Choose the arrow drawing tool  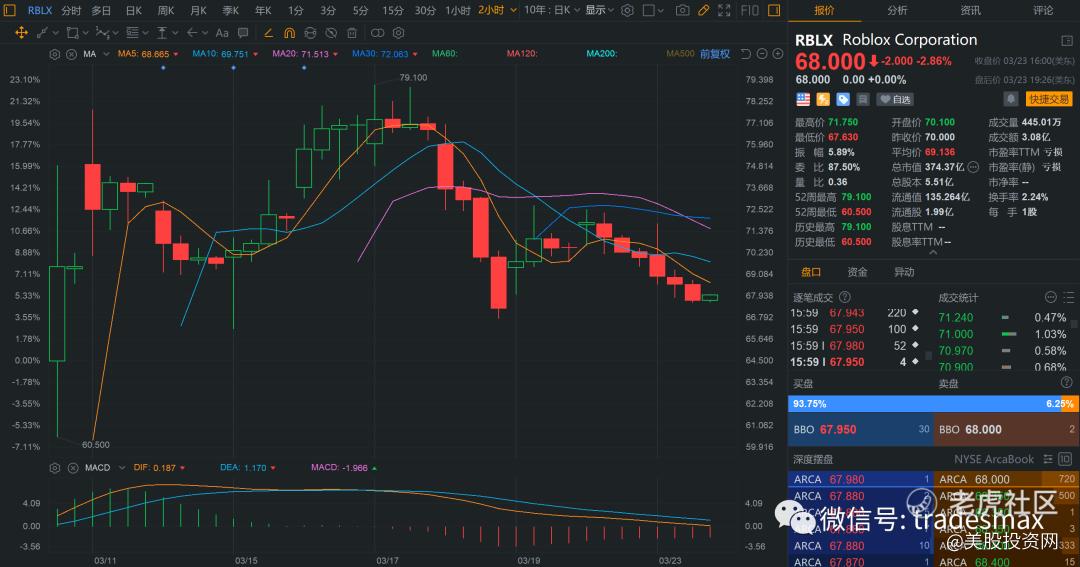coord(192,32)
